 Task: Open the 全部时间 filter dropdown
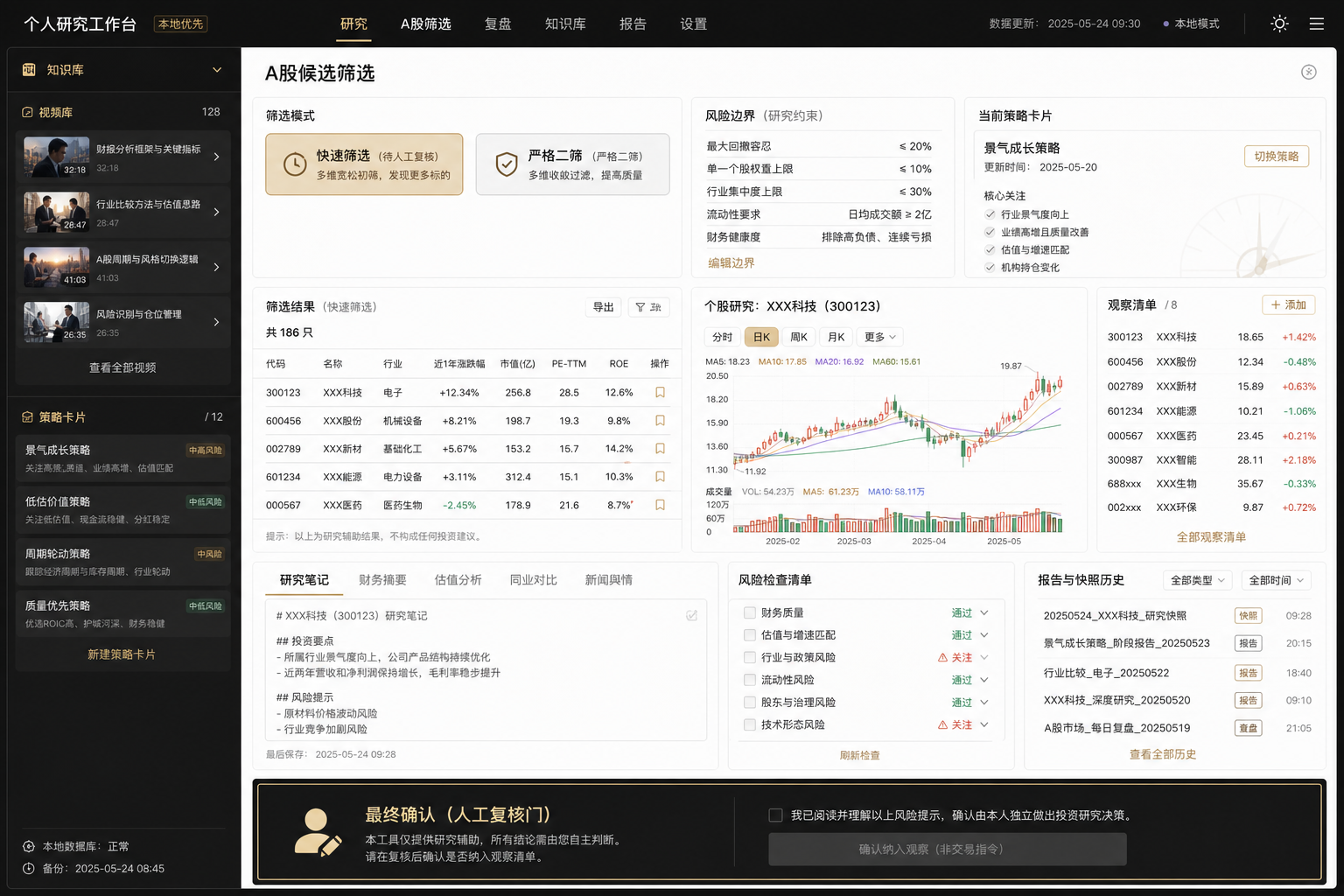(x=1277, y=580)
